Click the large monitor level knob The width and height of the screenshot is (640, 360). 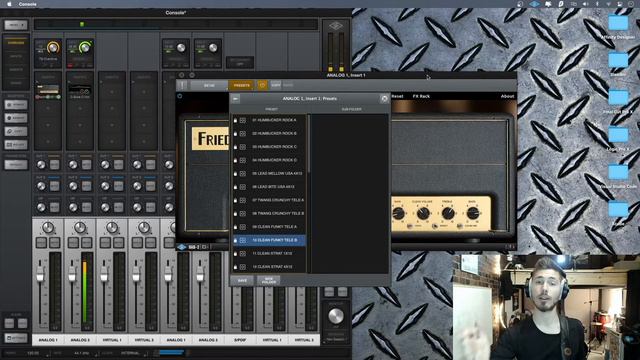tap(336, 316)
